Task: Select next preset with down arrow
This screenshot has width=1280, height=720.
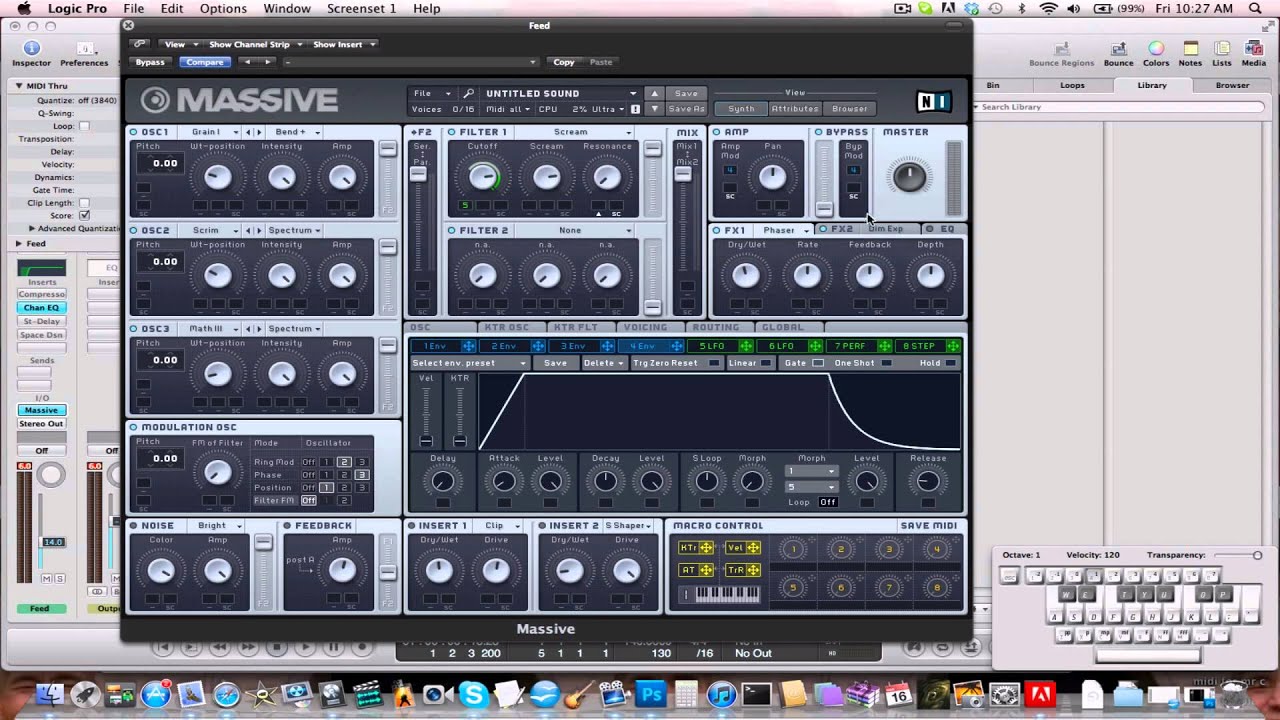Action: (654, 109)
